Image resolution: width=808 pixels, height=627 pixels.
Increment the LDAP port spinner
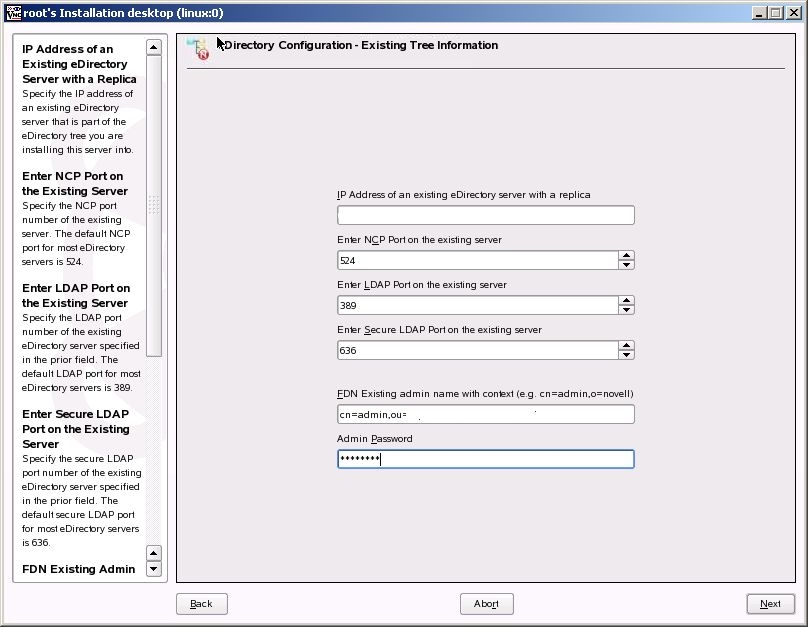coord(626,301)
